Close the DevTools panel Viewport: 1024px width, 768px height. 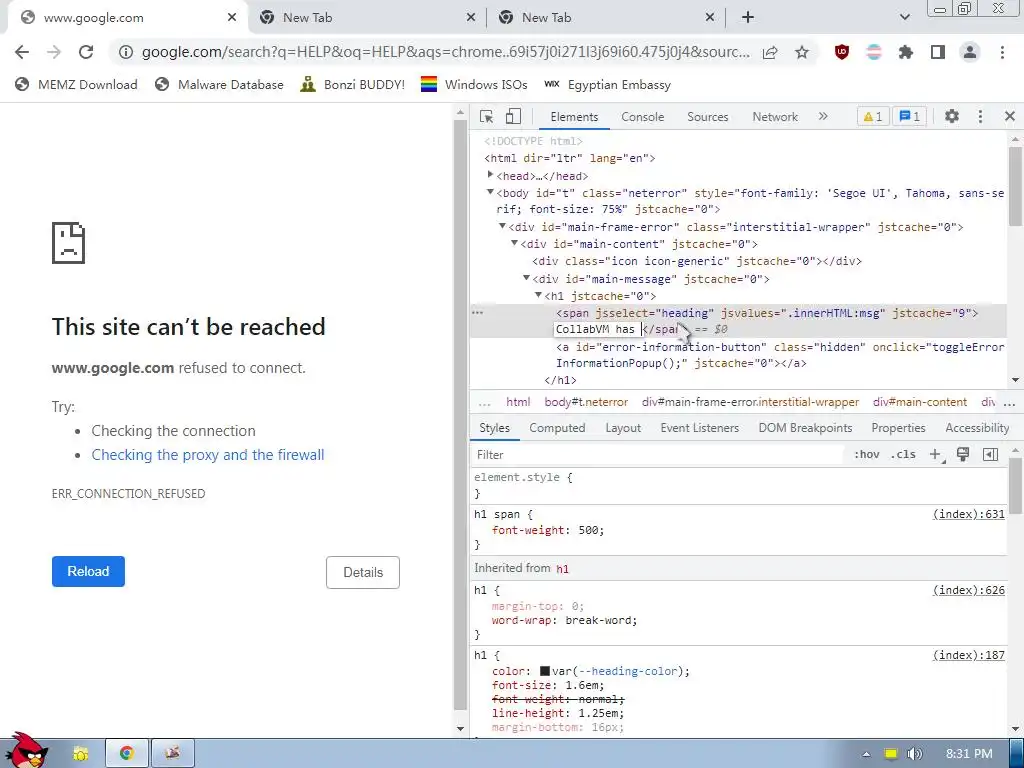click(x=1010, y=116)
